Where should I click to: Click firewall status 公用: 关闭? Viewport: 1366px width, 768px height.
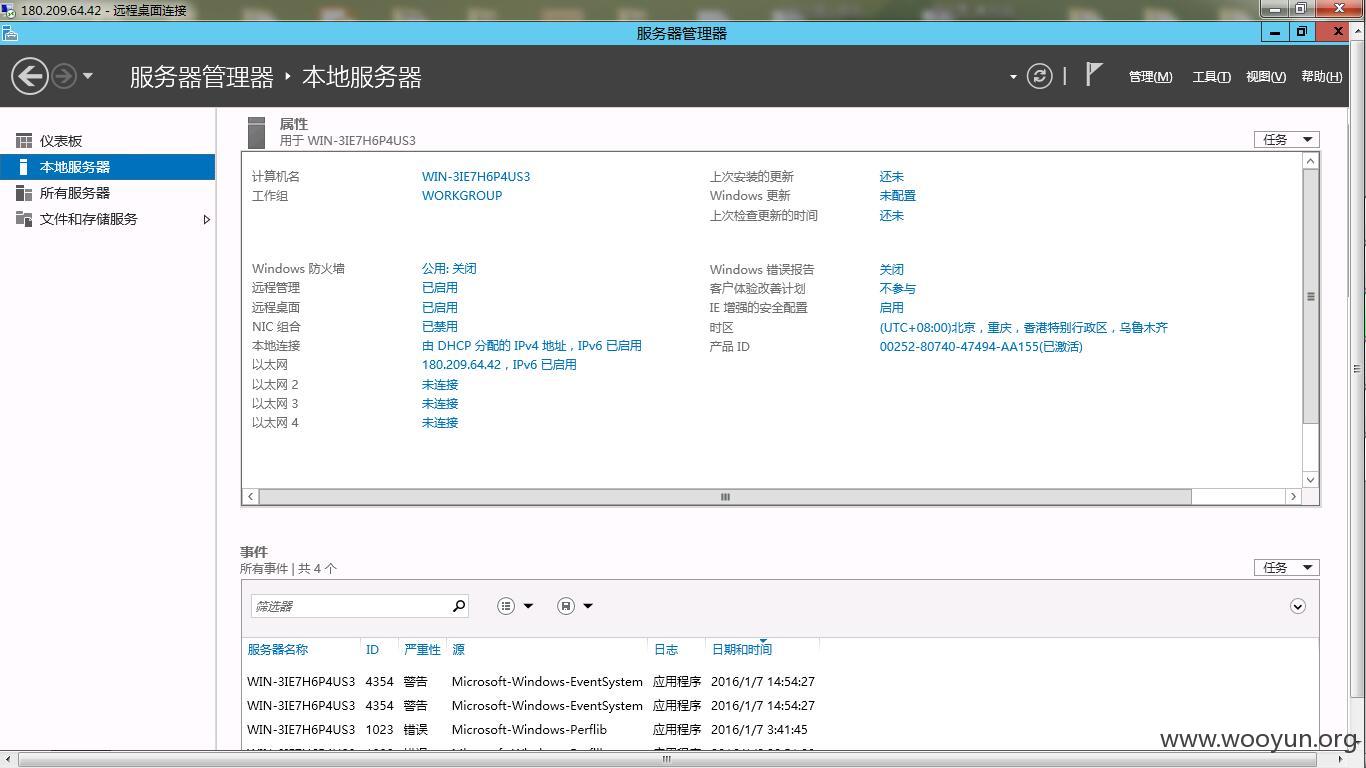(449, 268)
